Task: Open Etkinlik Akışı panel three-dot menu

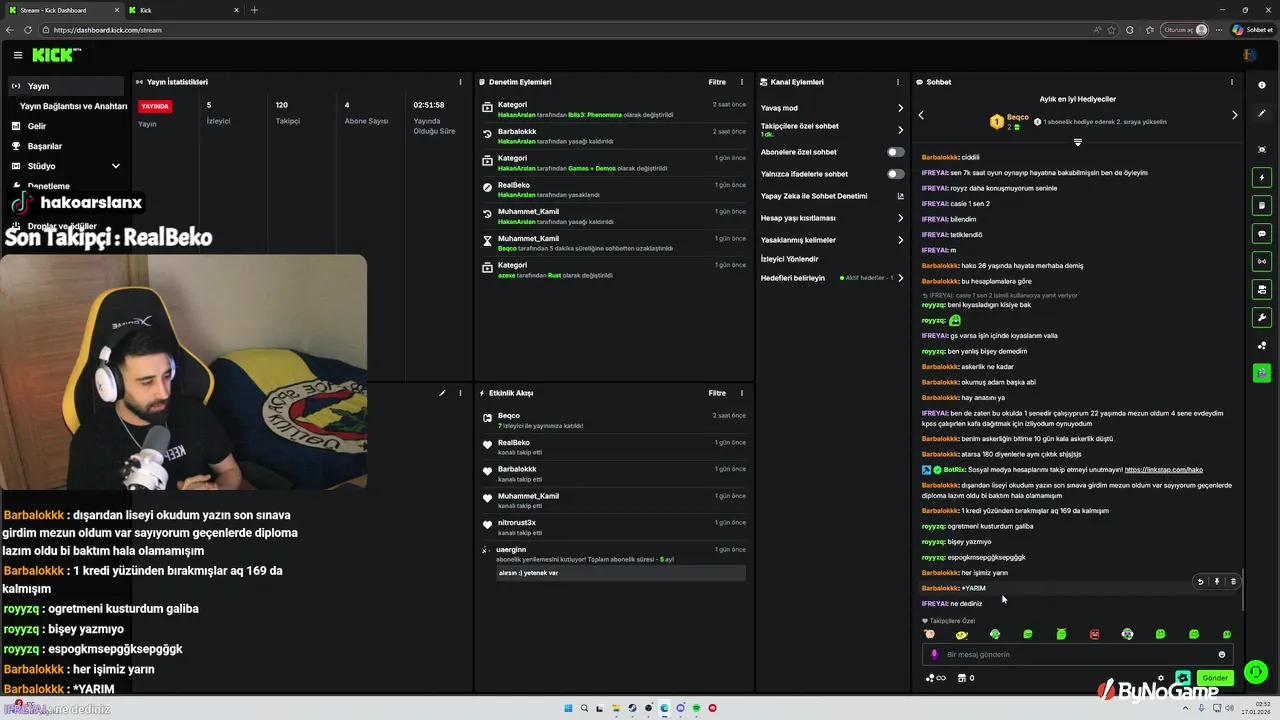Action: pos(741,393)
